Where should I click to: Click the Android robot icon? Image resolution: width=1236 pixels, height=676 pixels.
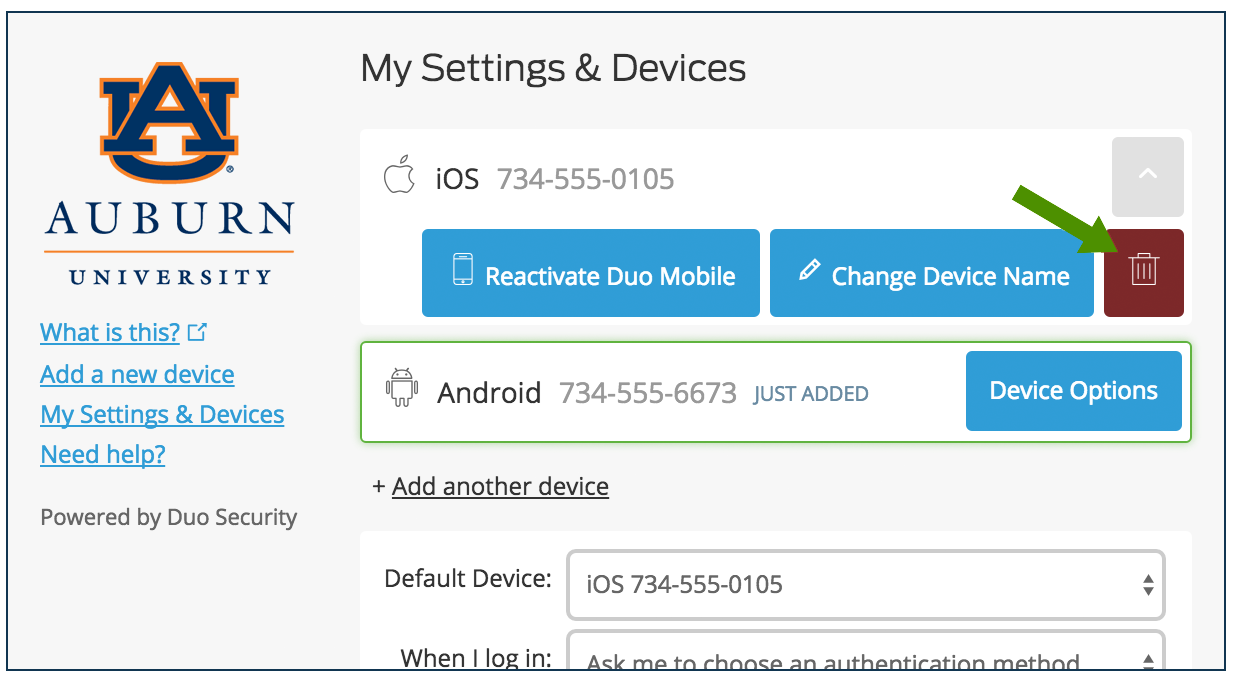[x=401, y=389]
